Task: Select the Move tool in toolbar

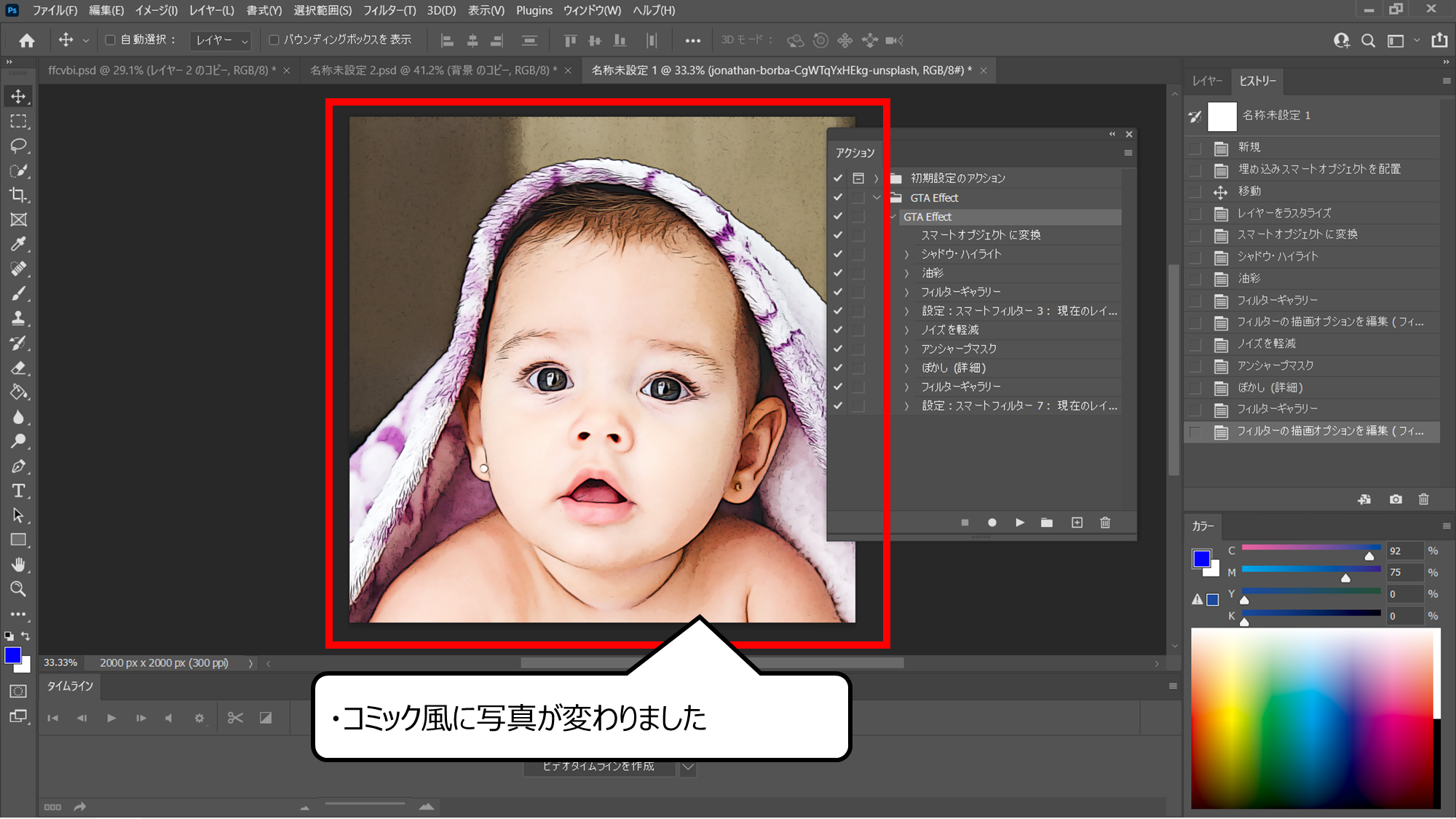Action: click(x=18, y=96)
